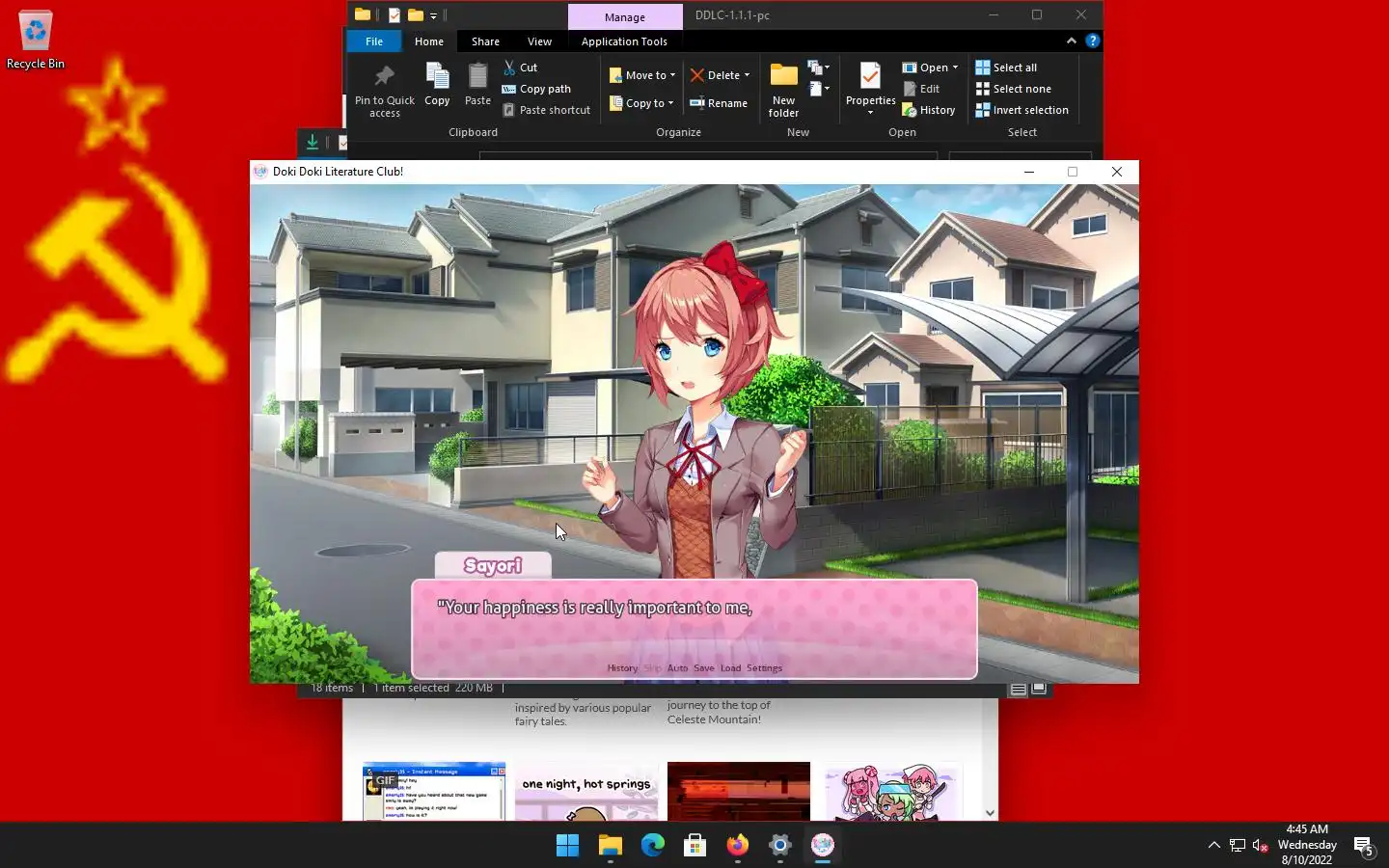Expand the Easy access dropdown
1389x868 pixels.
tap(819, 89)
